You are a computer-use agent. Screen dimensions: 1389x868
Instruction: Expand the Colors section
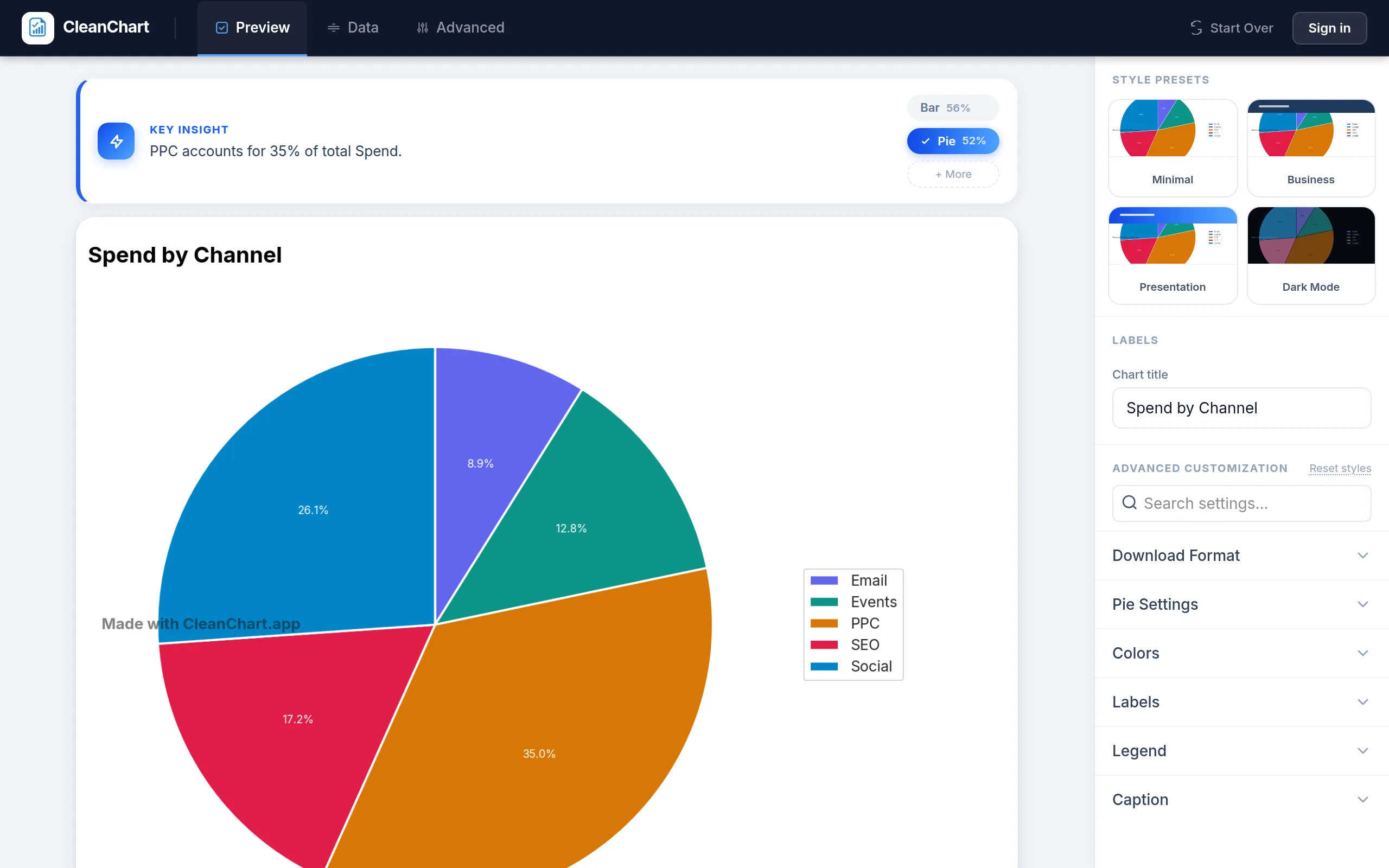pos(1241,653)
